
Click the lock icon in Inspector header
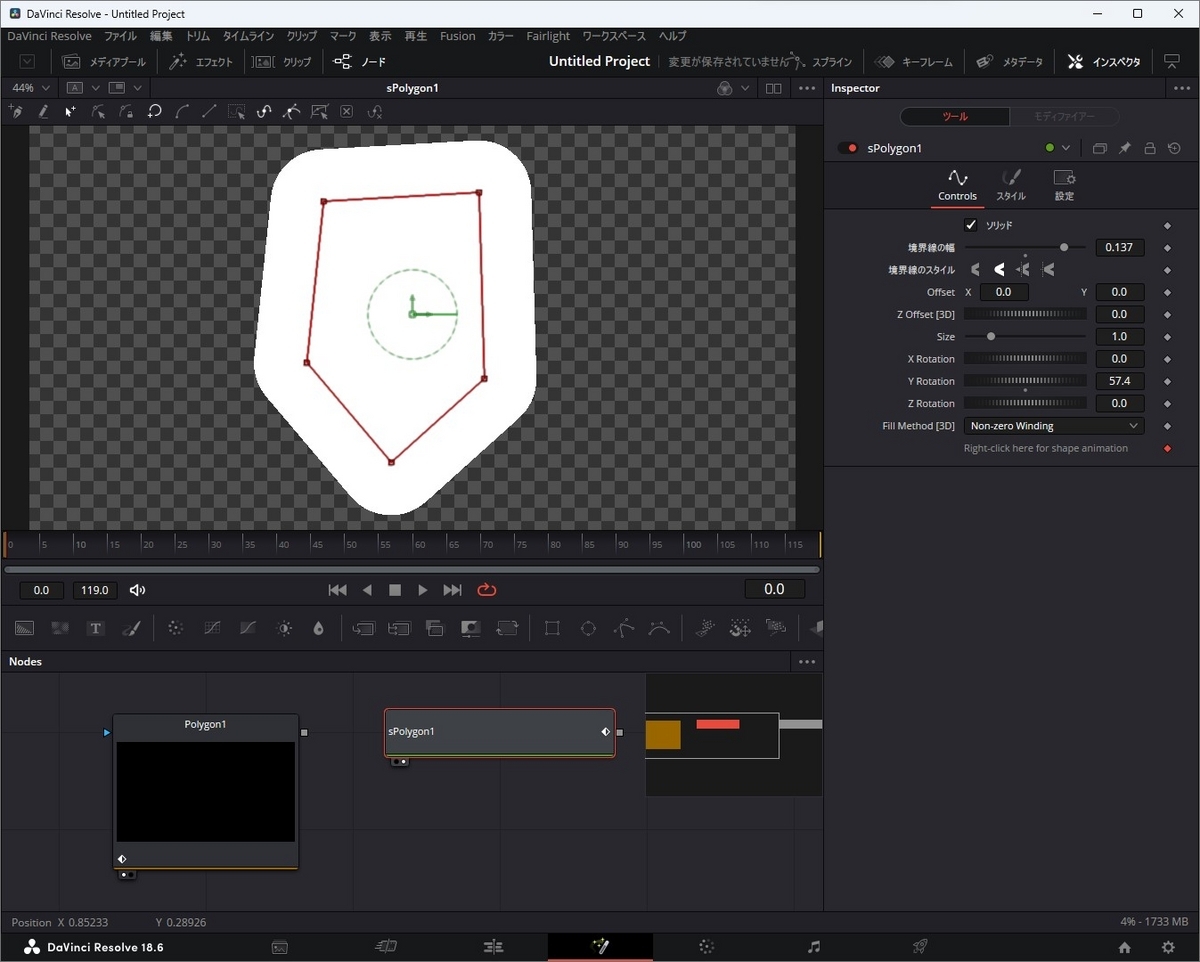pyautogui.click(x=1149, y=148)
